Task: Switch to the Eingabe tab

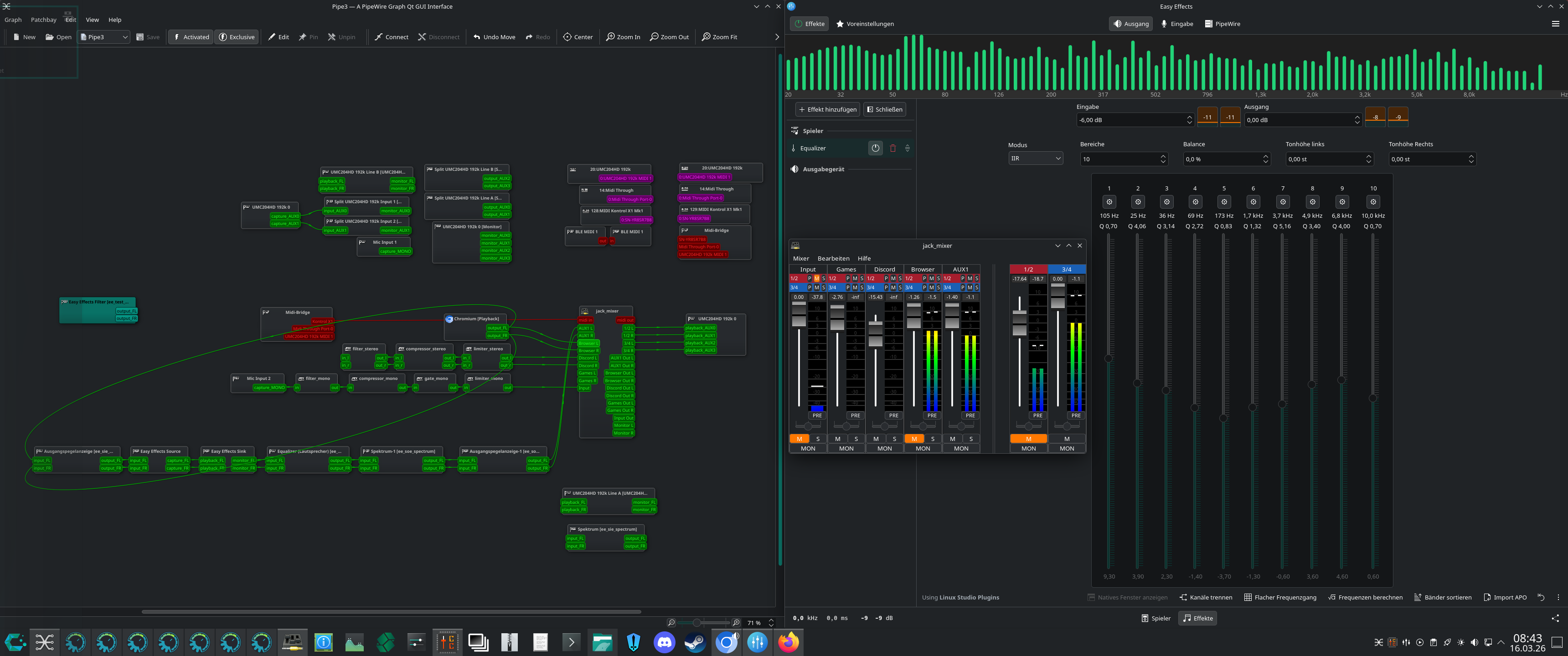Action: pyautogui.click(x=1176, y=24)
